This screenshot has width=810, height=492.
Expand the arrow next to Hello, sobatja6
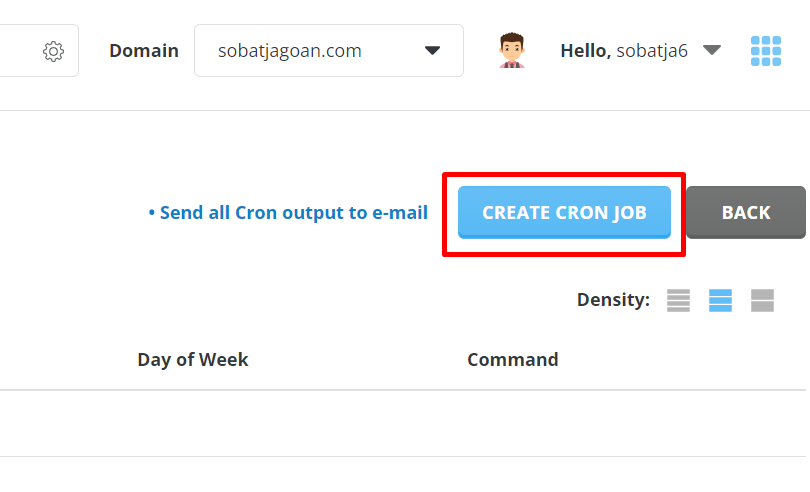pyautogui.click(x=712, y=50)
